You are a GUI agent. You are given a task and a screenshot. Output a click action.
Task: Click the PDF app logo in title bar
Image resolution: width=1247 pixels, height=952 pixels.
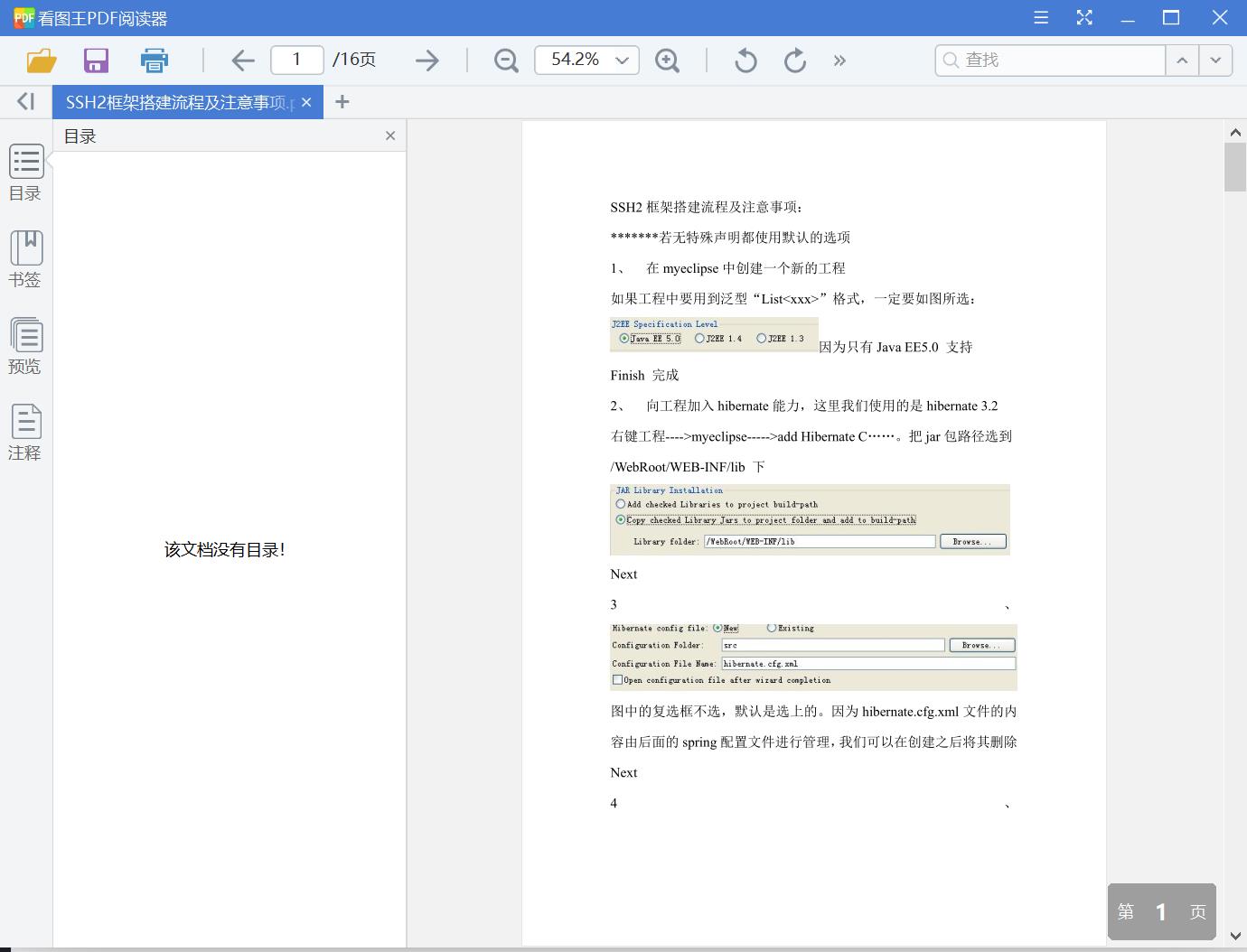click(23, 17)
